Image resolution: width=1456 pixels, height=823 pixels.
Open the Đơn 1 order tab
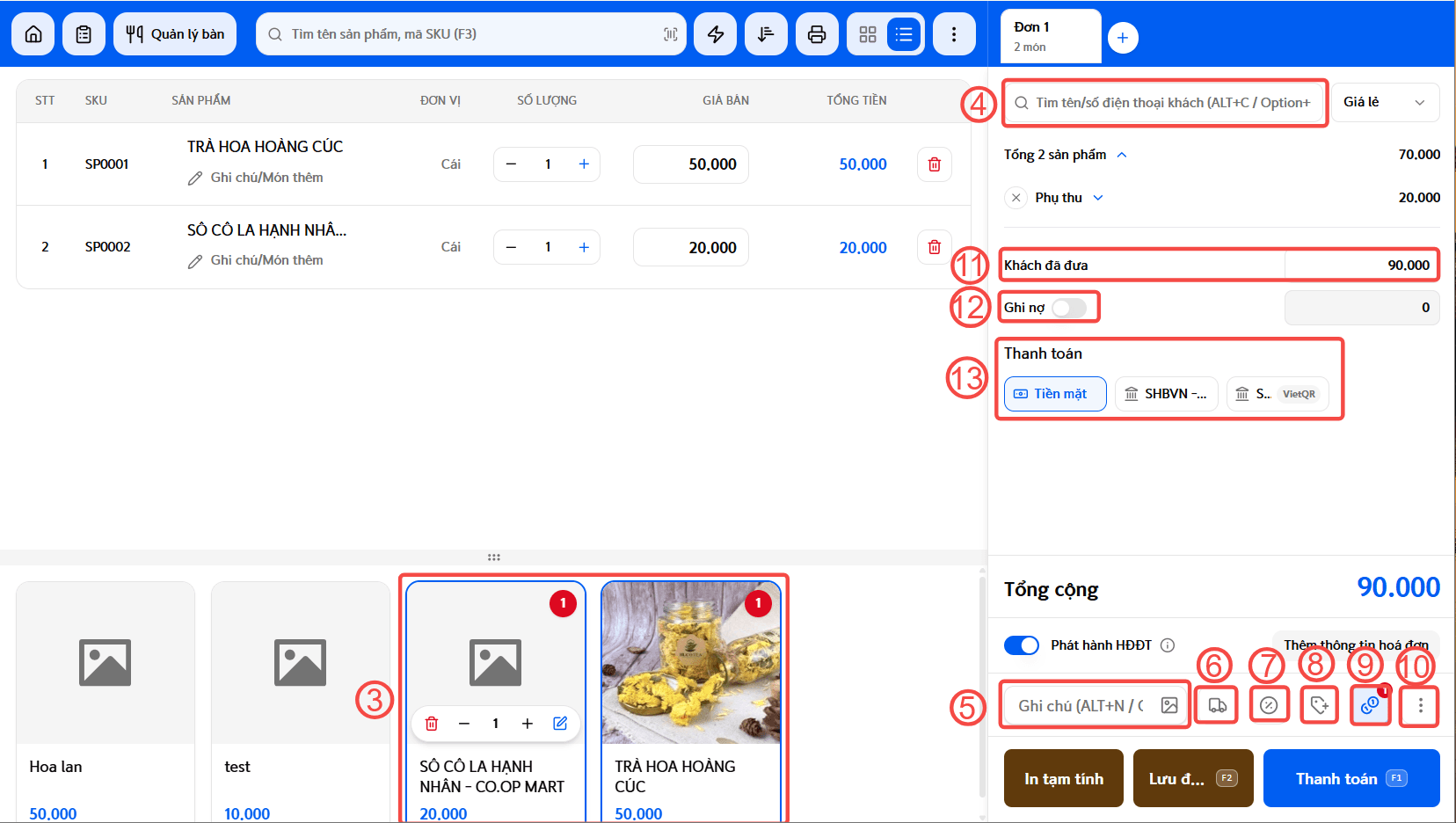(x=1051, y=36)
